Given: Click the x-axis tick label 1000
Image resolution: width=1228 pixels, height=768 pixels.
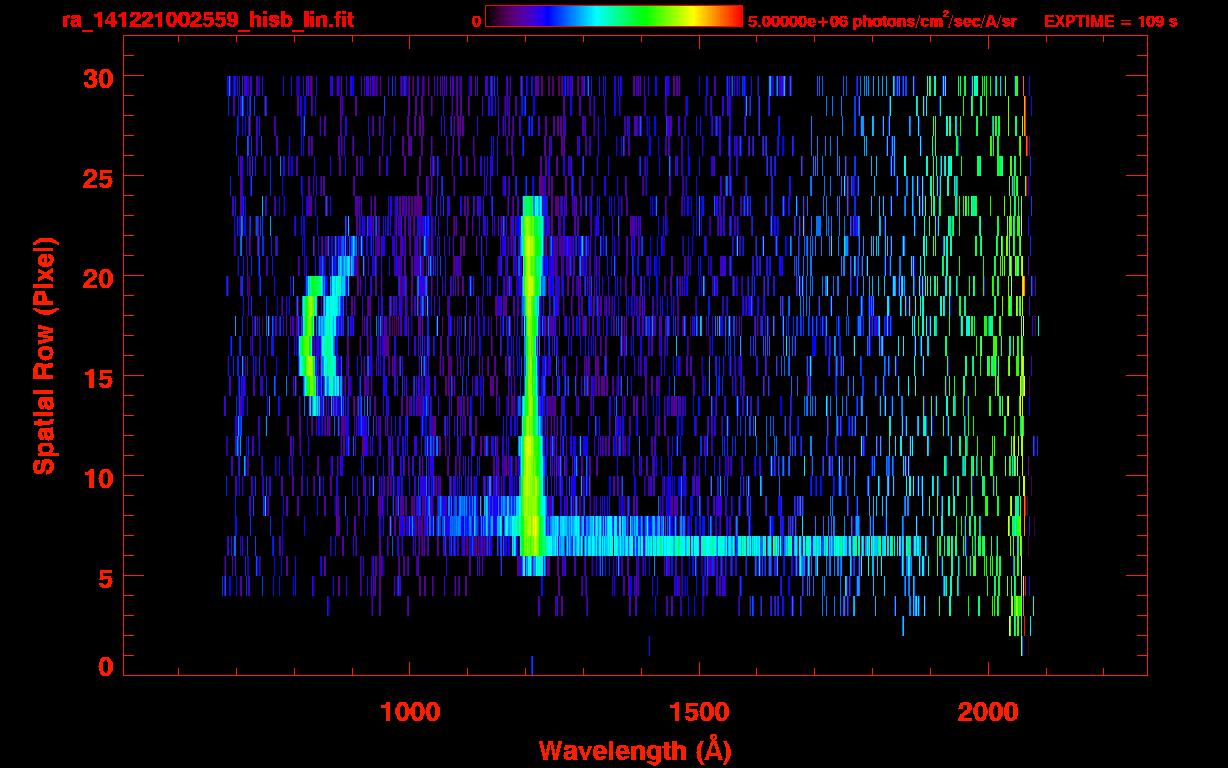Looking at the screenshot, I should click(410, 712).
